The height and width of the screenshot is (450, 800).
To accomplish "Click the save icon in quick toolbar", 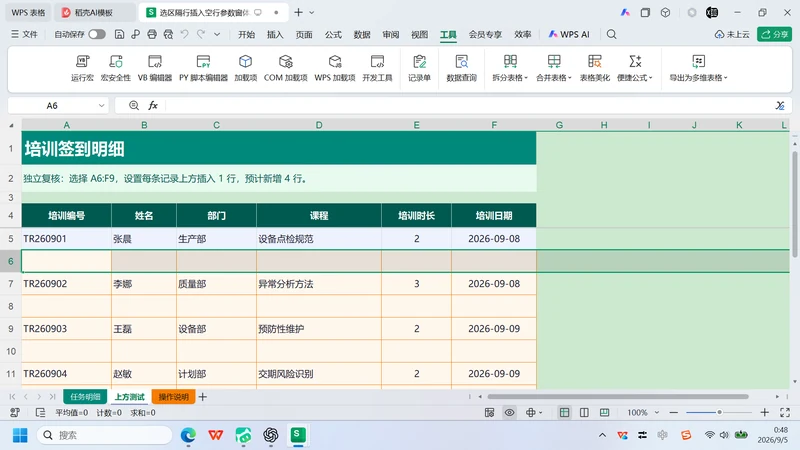I will [119, 34].
